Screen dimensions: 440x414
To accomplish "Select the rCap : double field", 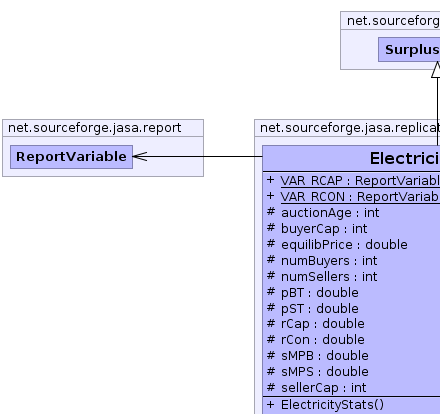I will (x=316, y=324).
